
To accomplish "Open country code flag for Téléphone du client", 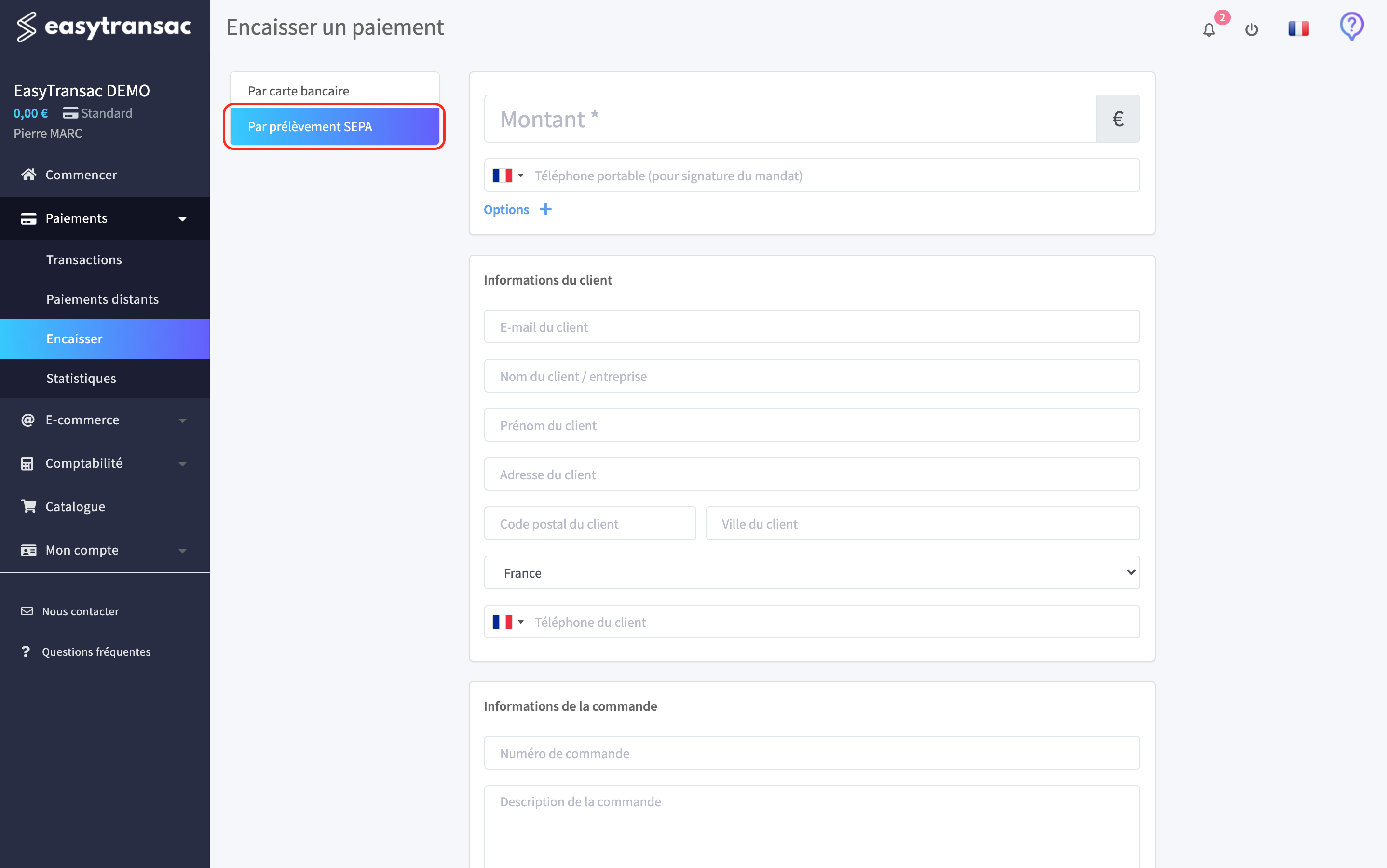I will 508,622.
